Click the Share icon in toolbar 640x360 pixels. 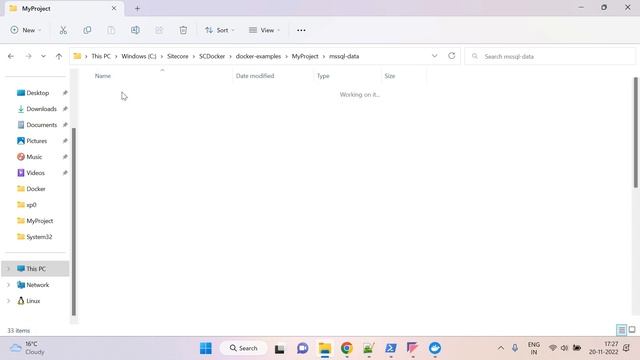pos(159,30)
